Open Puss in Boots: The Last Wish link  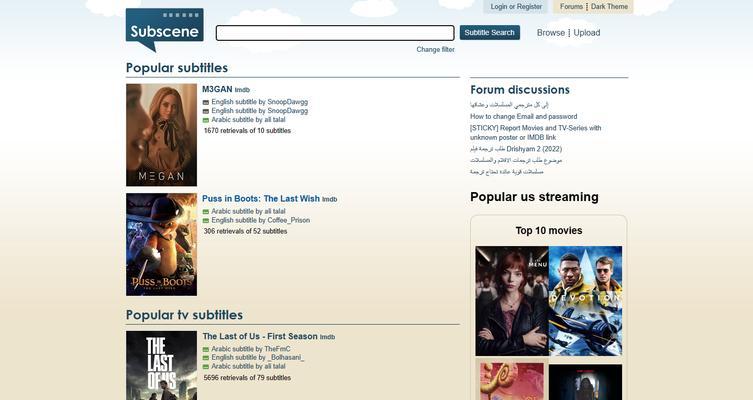(x=261, y=199)
